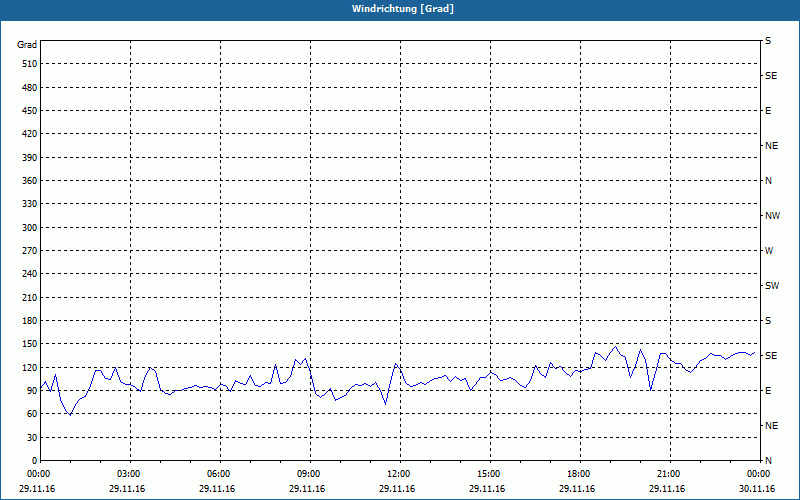Select the 18:00 time axis label
This screenshot has height=500, width=800.
[580, 474]
